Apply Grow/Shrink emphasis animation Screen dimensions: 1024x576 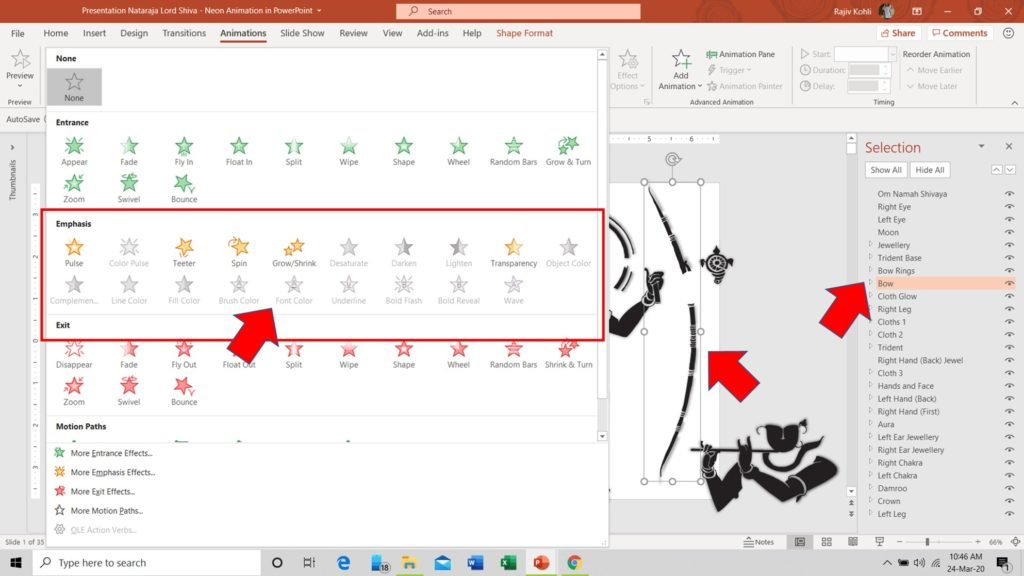point(294,252)
